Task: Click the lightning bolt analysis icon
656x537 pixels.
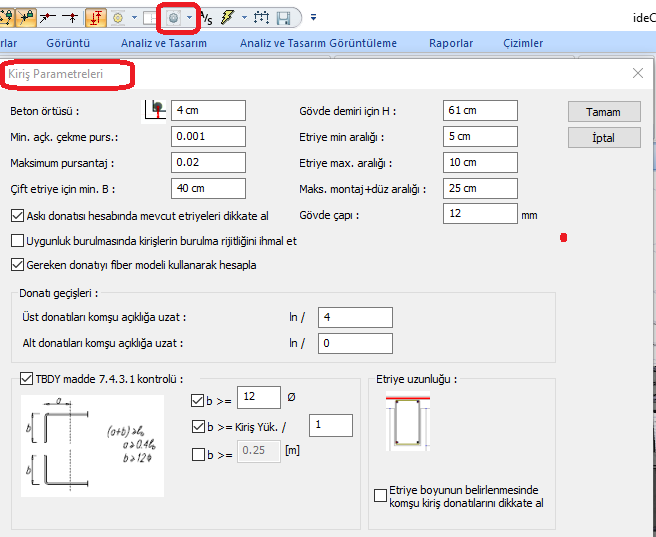Action: (x=228, y=17)
